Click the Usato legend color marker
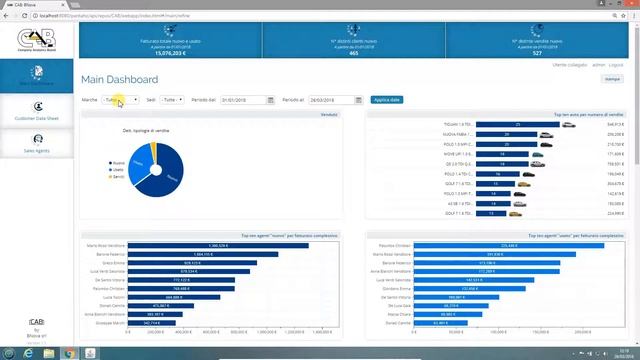The height and width of the screenshot is (360, 640). click(x=110, y=170)
